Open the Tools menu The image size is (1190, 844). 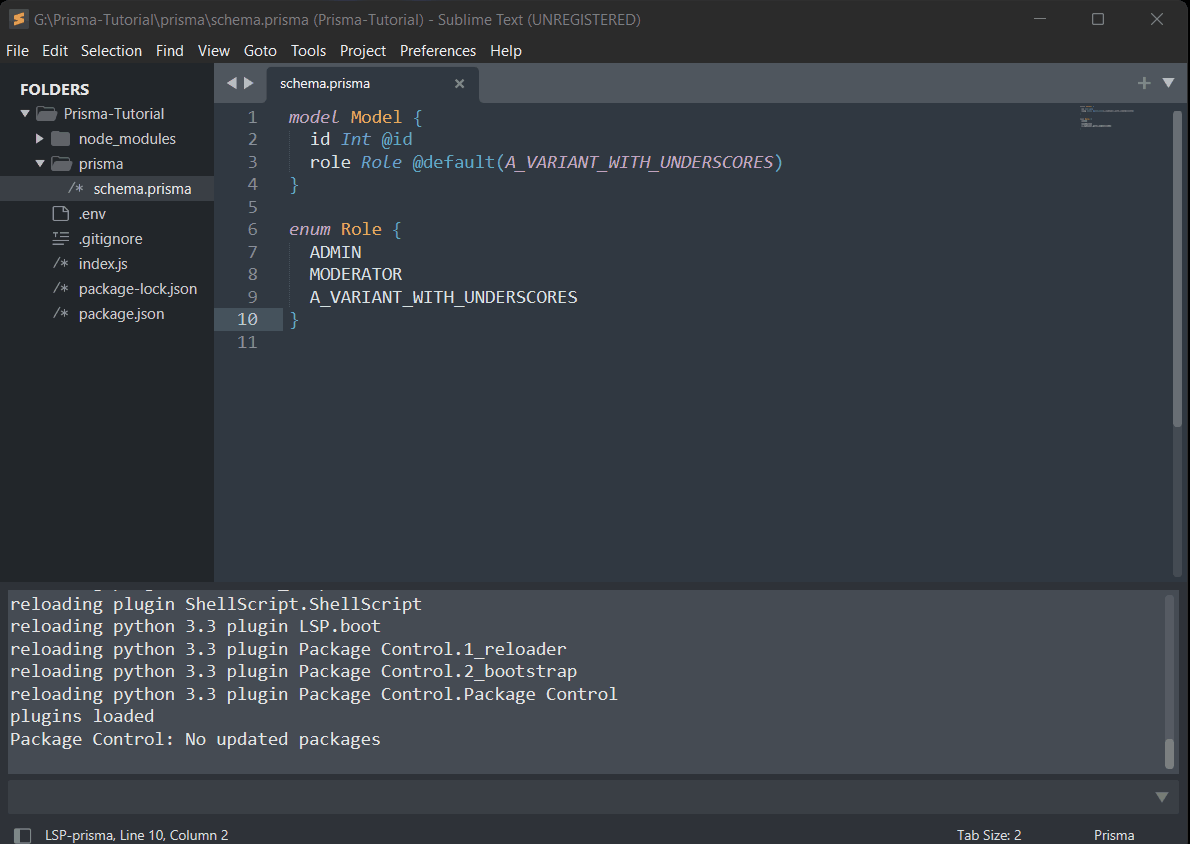click(x=308, y=50)
